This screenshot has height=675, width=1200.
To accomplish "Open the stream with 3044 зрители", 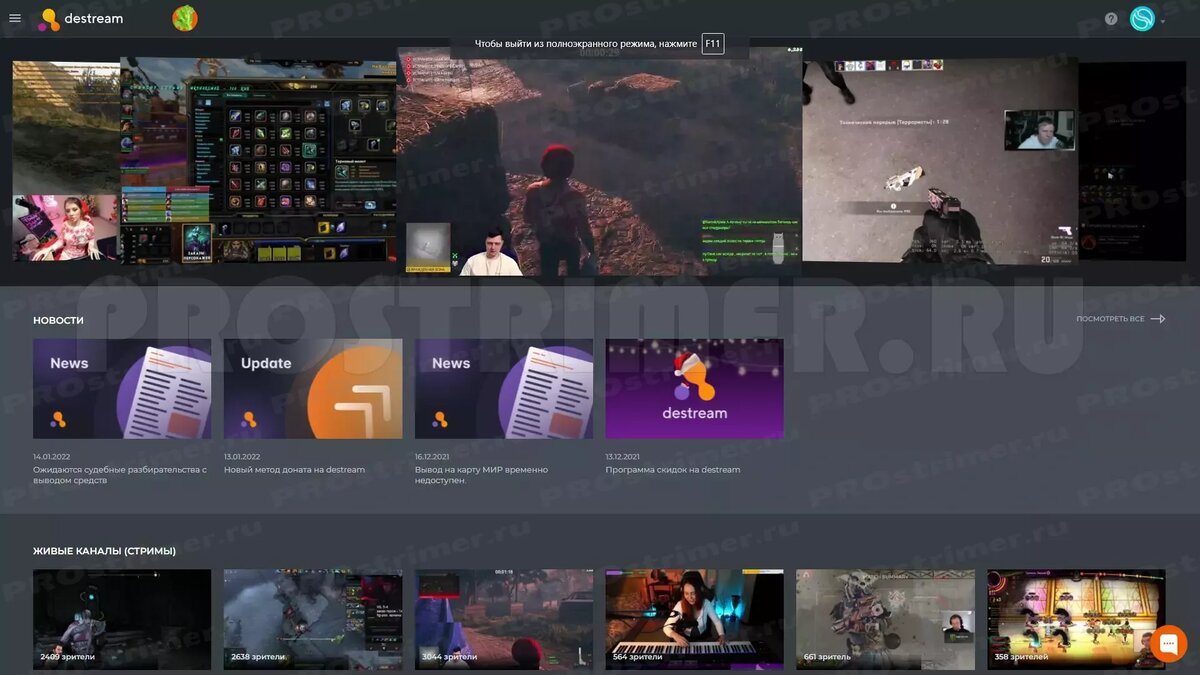I will (504, 619).
